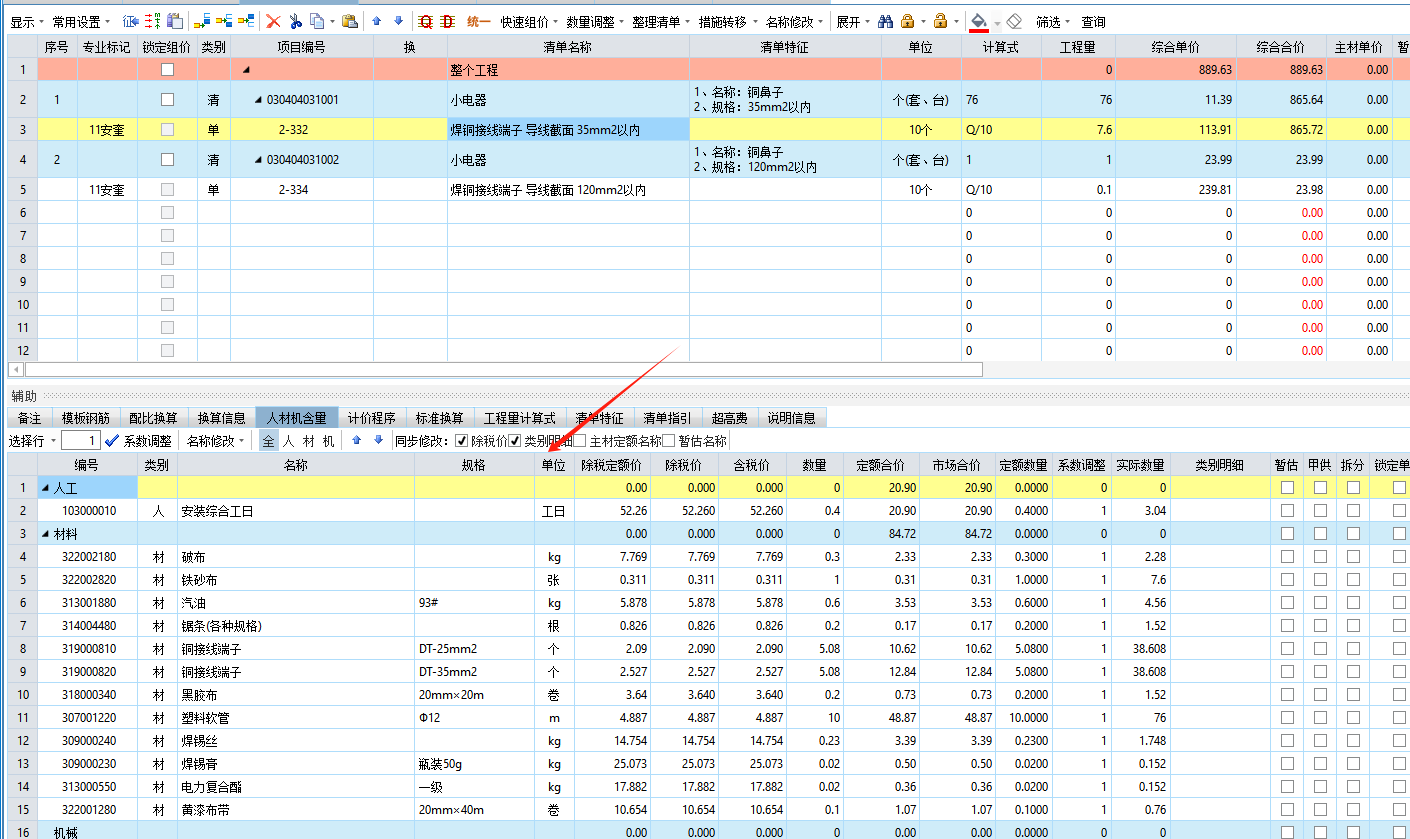This screenshot has height=839, width=1410.
Task: Open the 数量调整 dropdown
Action: [x=595, y=21]
